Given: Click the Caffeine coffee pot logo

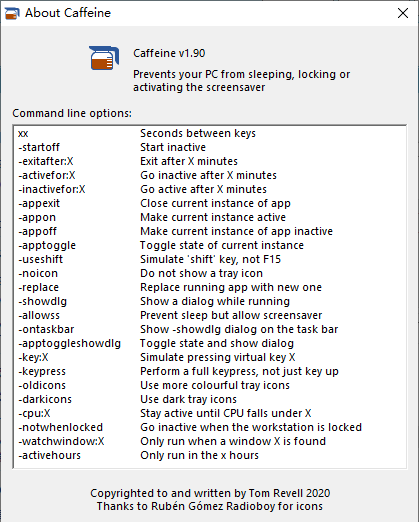Looking at the screenshot, I should [x=104, y=58].
